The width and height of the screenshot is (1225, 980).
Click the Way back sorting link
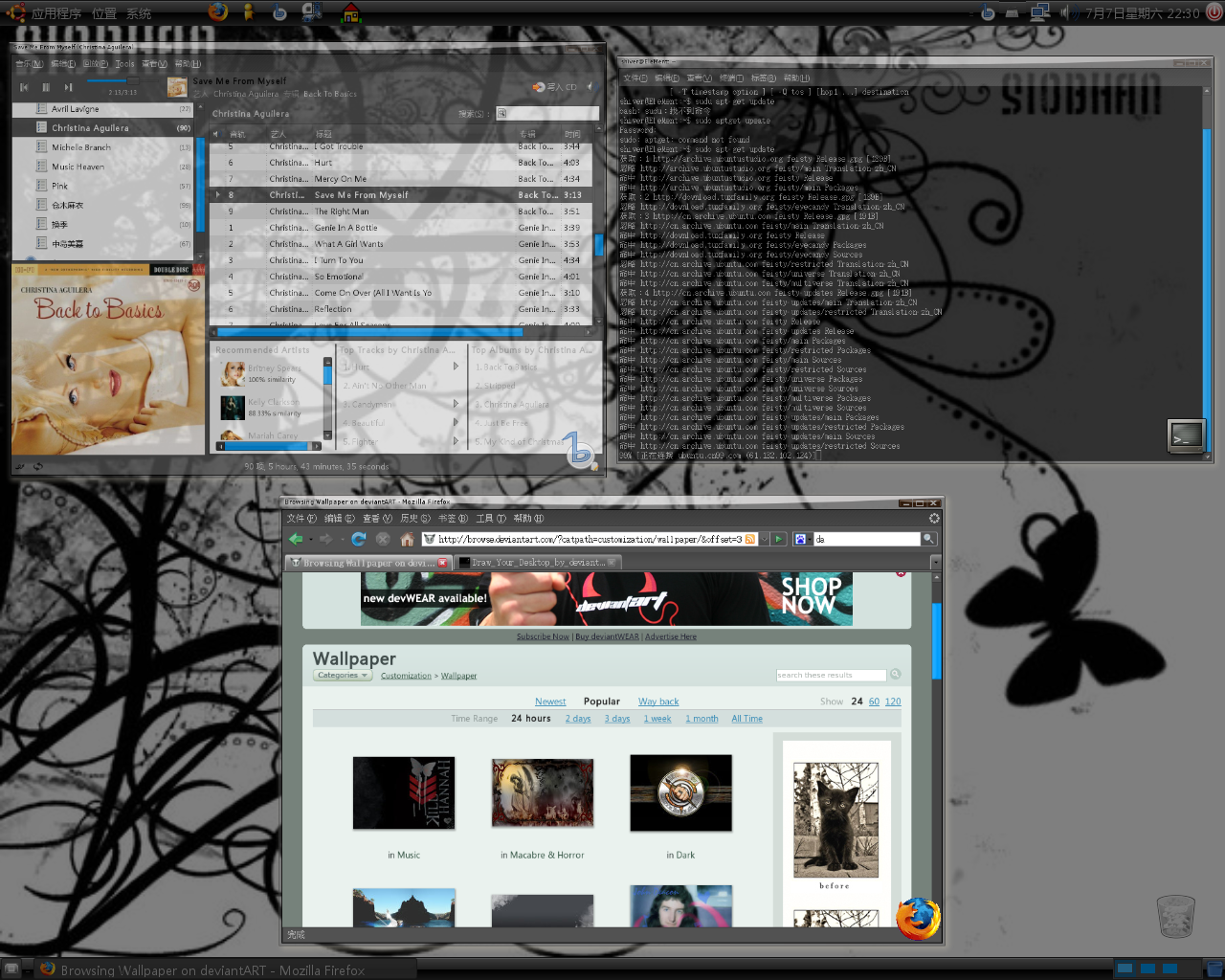point(658,702)
